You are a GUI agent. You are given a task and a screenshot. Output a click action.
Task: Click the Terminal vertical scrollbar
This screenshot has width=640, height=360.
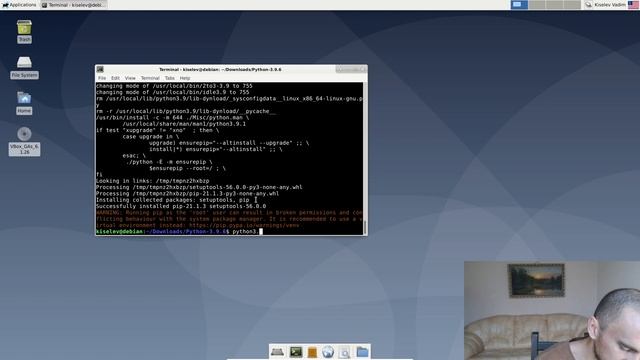[x=365, y=158]
